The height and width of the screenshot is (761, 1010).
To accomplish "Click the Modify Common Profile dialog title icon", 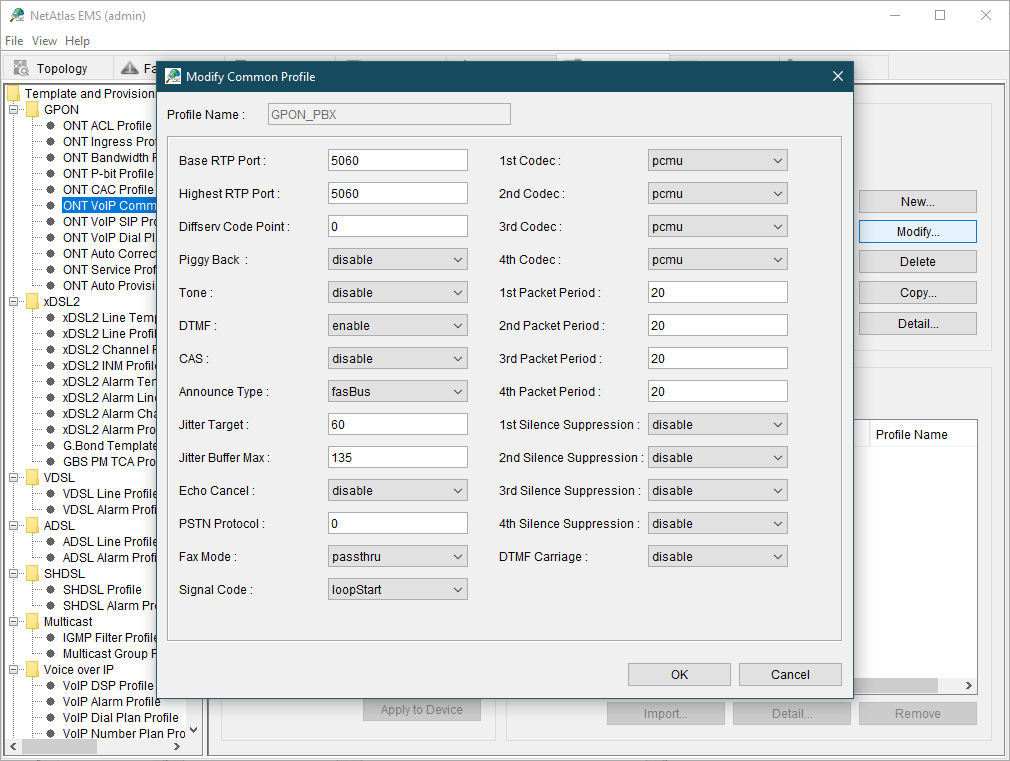I will tap(173, 77).
